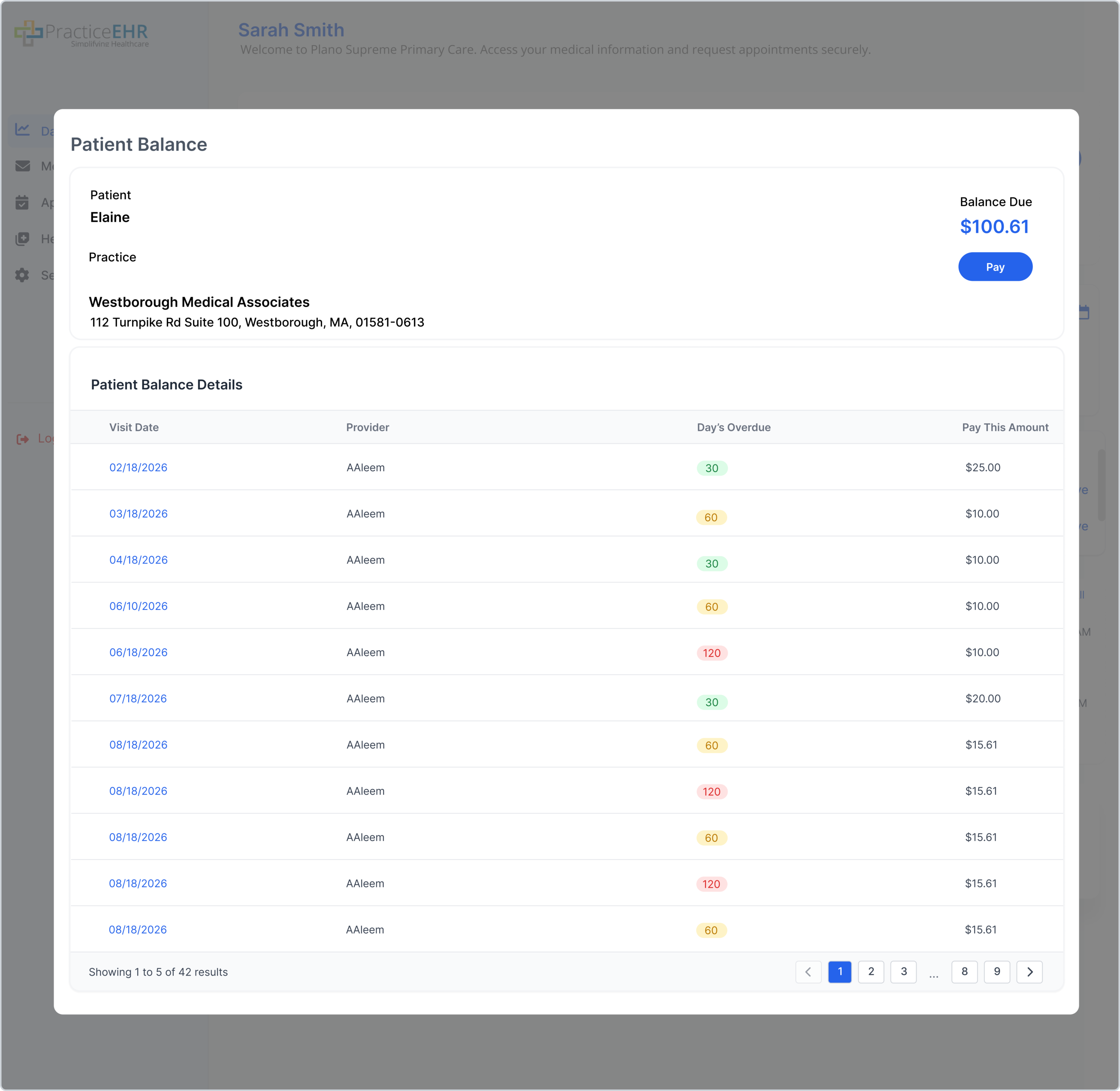Click the blue Pay button

coord(995,267)
